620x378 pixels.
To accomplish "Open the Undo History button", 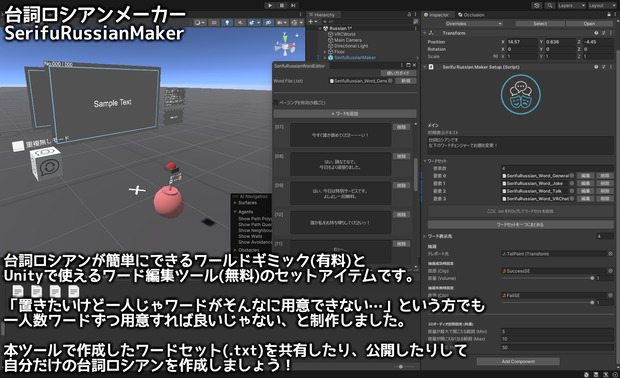I will click(x=537, y=6).
